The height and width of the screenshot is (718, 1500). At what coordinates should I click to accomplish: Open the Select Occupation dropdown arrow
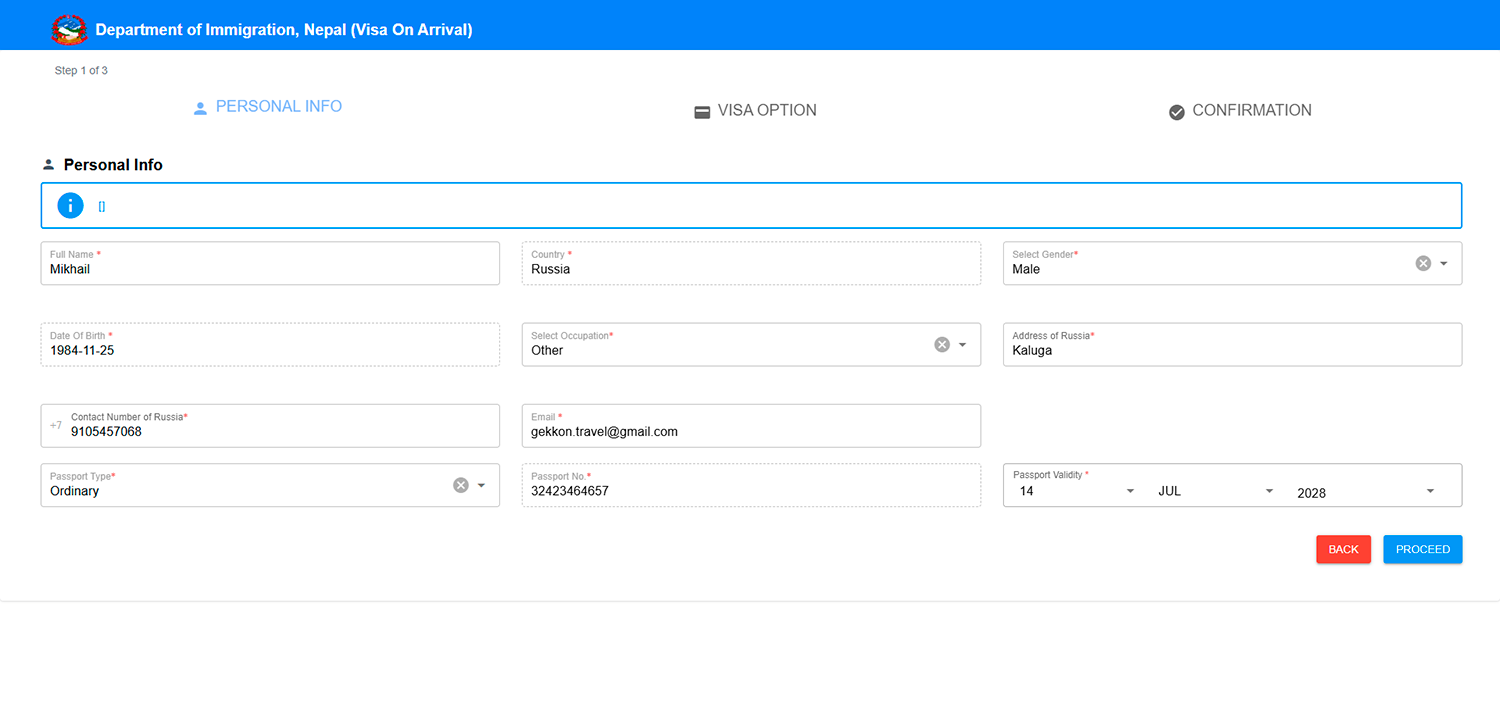[x=963, y=344]
